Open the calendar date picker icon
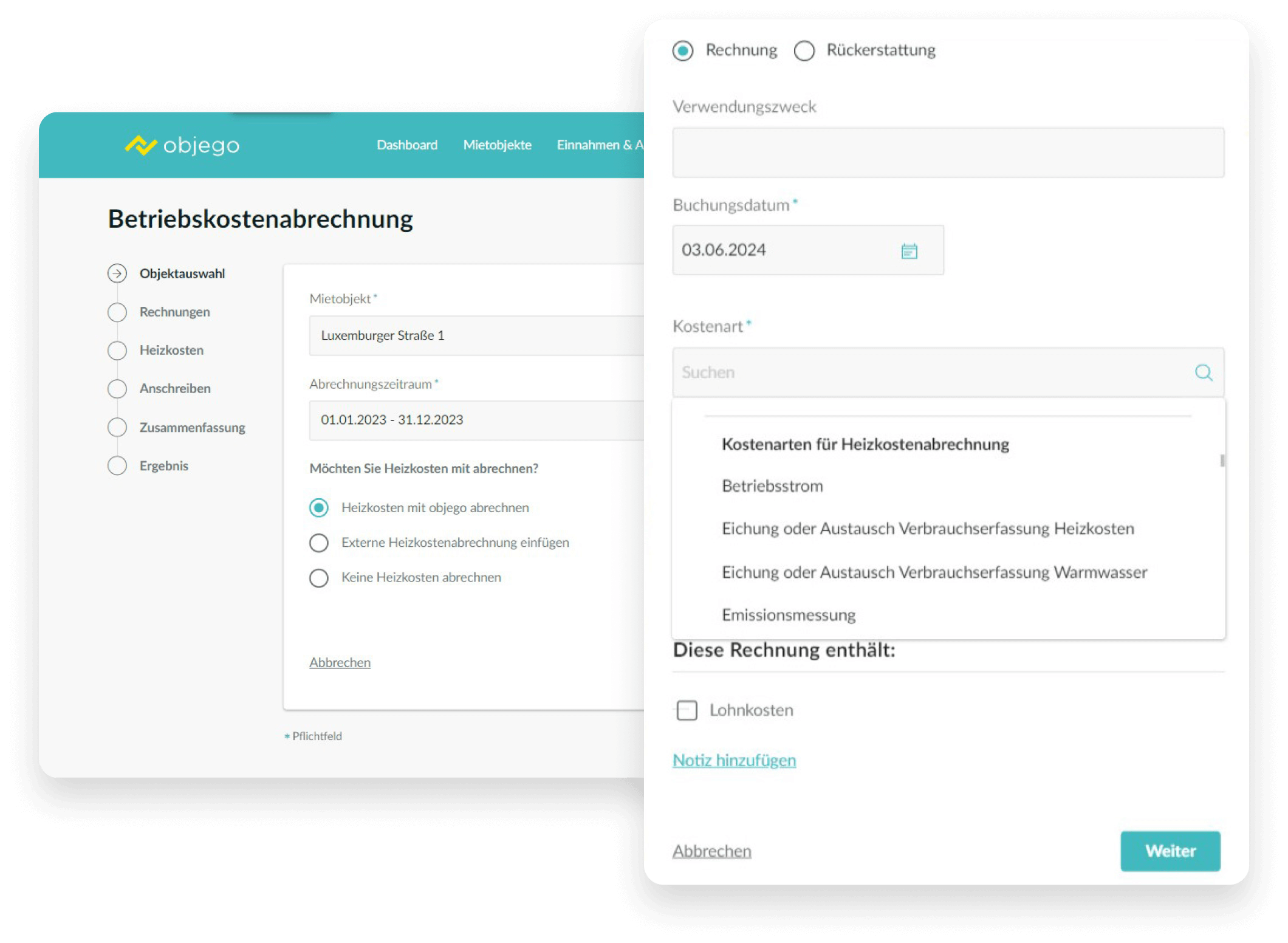1288x943 pixels. pos(909,250)
